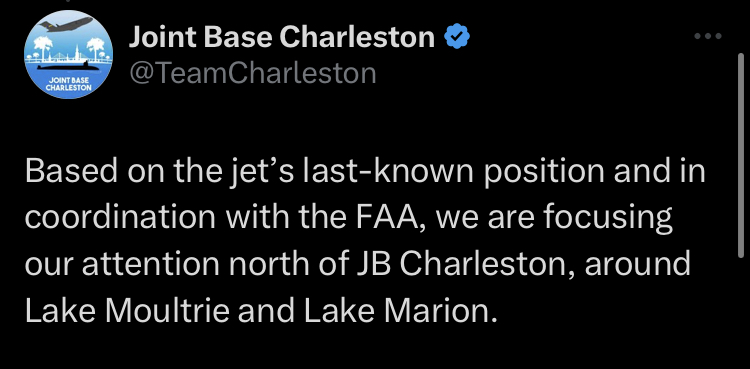
Task: Click the "Lake Marion" text in the tweet
Action: (x=396, y=311)
